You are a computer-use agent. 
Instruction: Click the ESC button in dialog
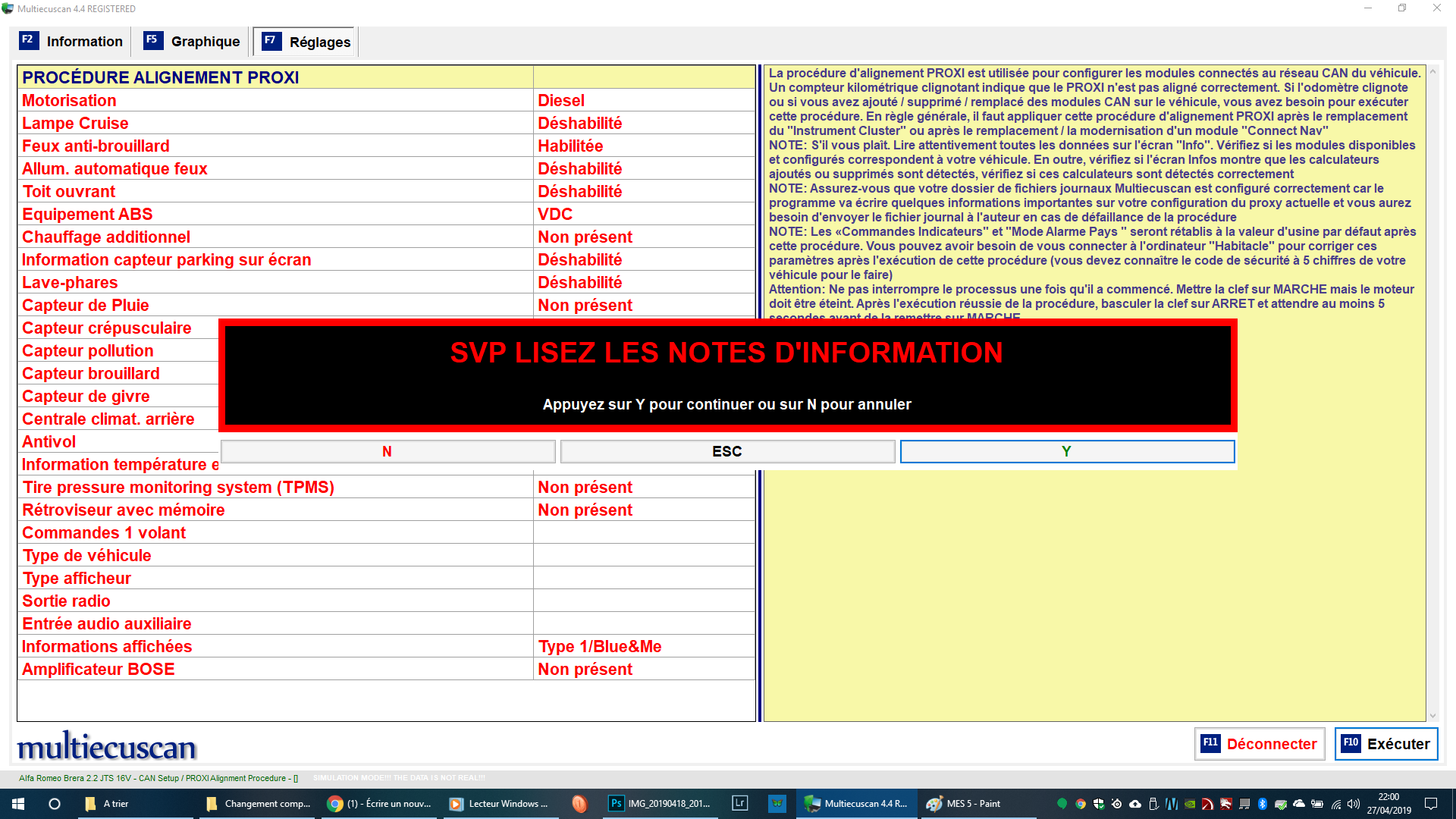tap(727, 451)
